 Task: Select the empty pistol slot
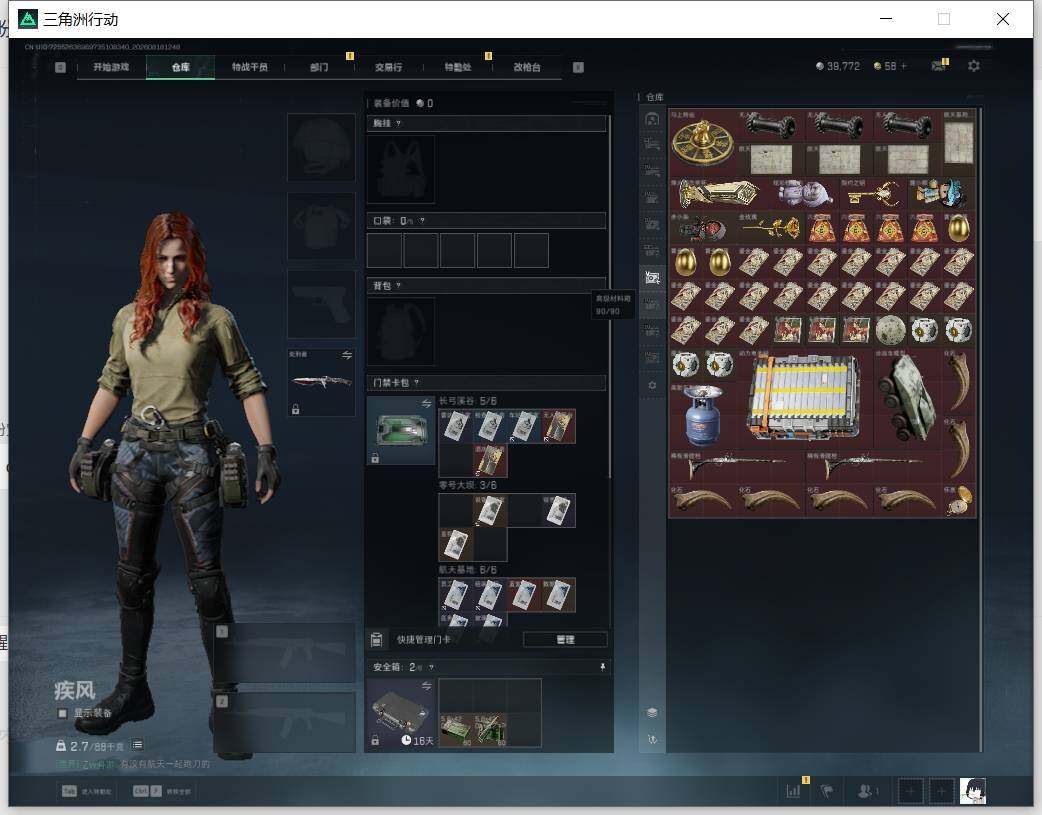321,304
